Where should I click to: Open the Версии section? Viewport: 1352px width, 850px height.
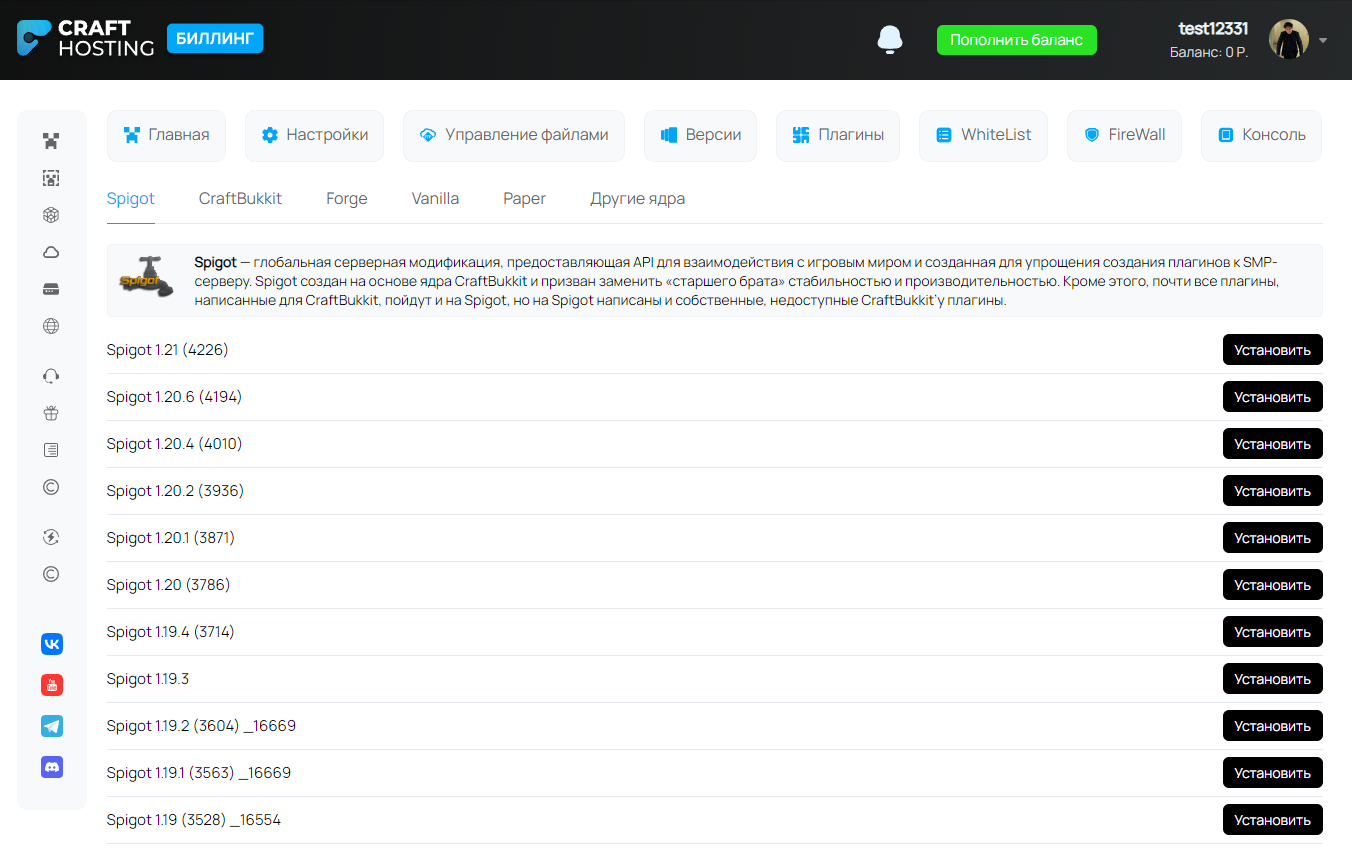(x=700, y=135)
